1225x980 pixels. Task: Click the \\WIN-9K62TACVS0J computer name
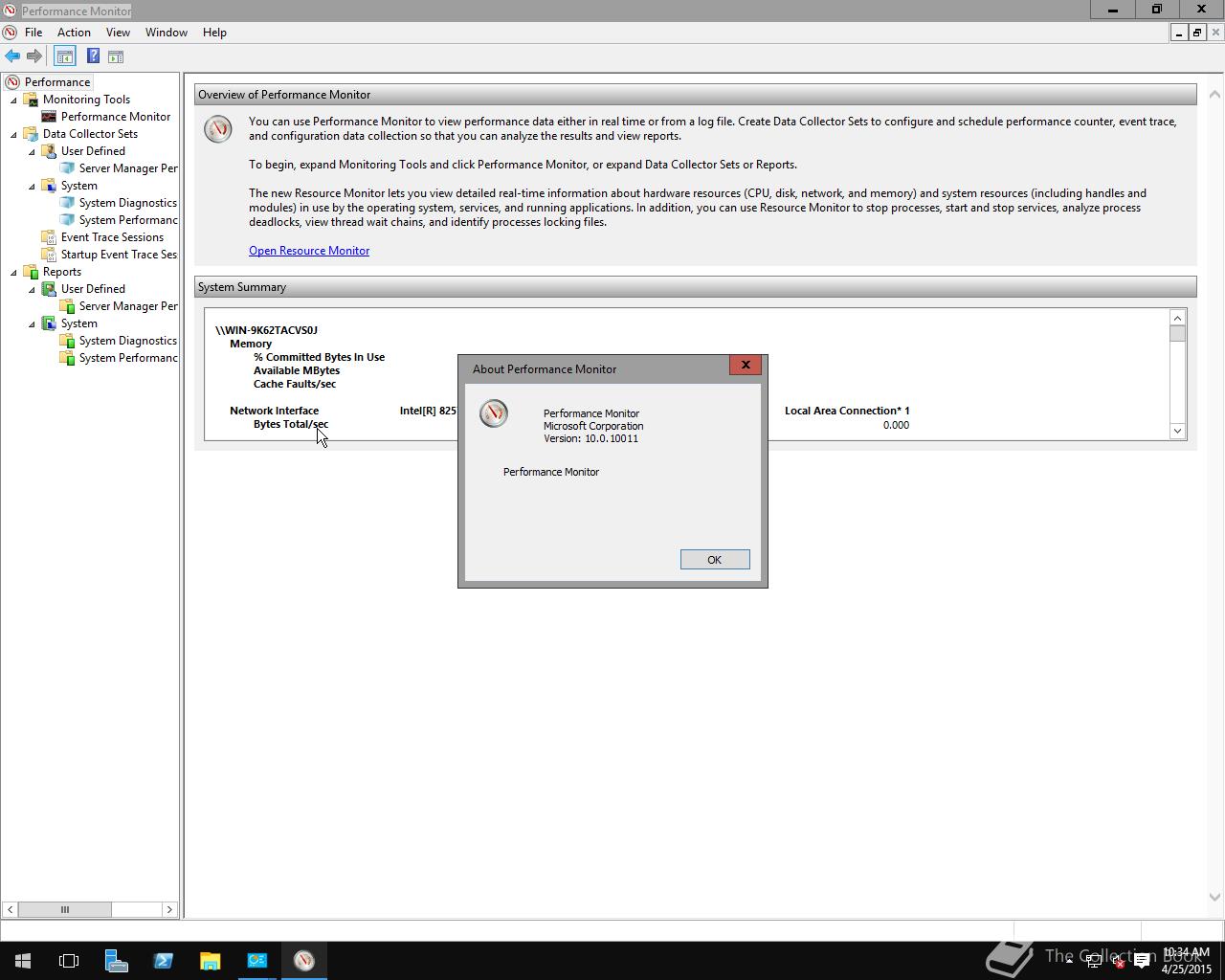click(266, 330)
